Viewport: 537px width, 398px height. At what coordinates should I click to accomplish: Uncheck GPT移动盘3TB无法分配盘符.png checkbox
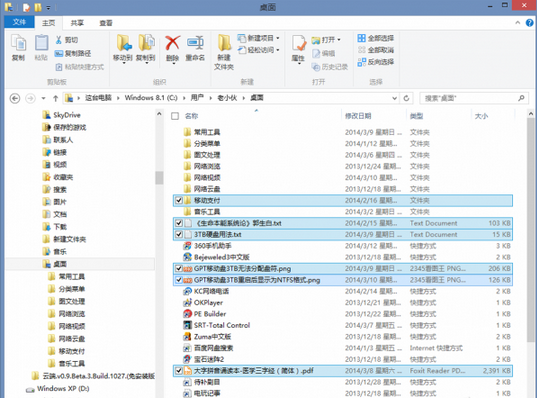(179, 269)
